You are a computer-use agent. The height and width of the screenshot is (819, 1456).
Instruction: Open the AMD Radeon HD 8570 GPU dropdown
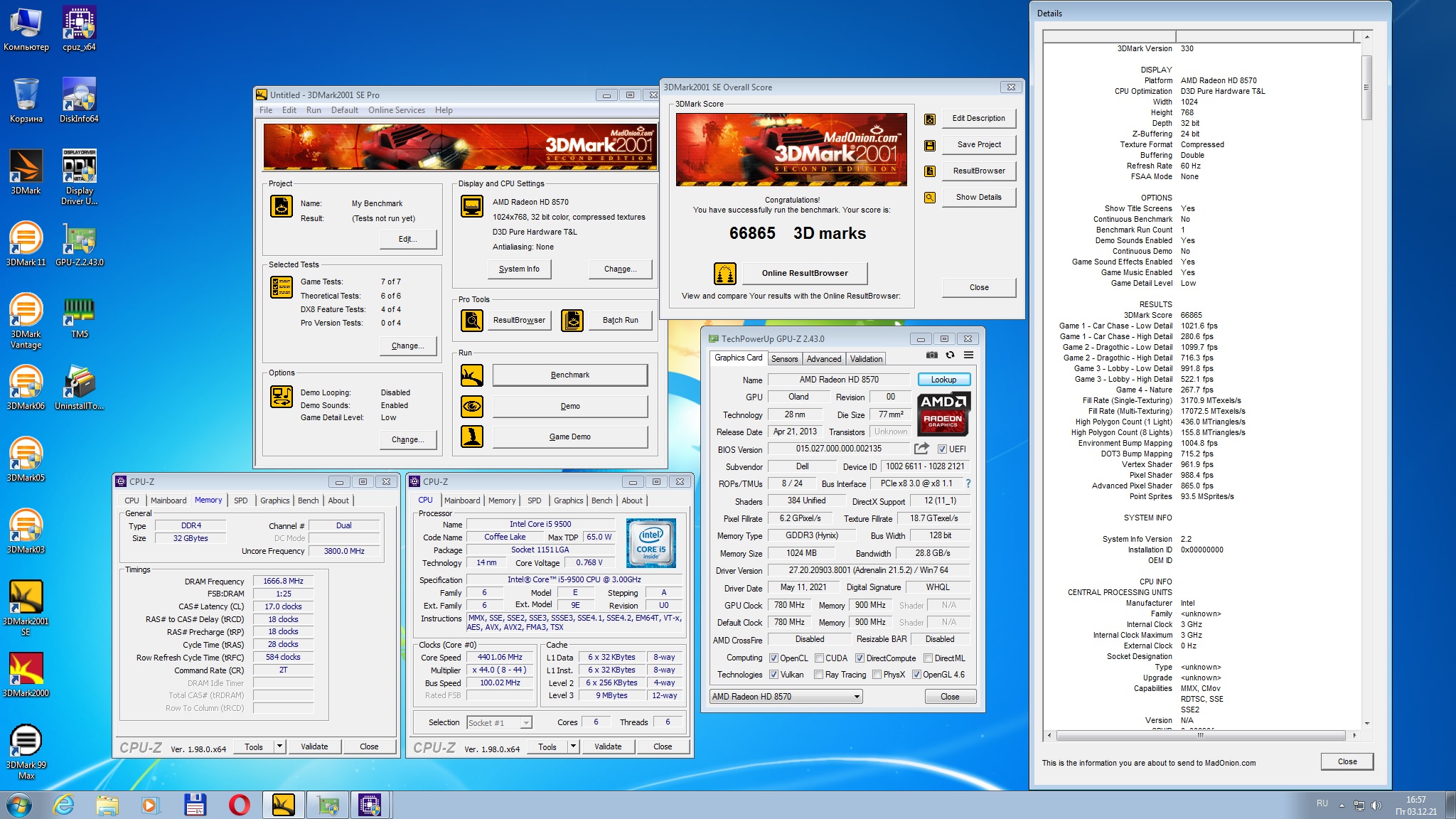coord(786,697)
